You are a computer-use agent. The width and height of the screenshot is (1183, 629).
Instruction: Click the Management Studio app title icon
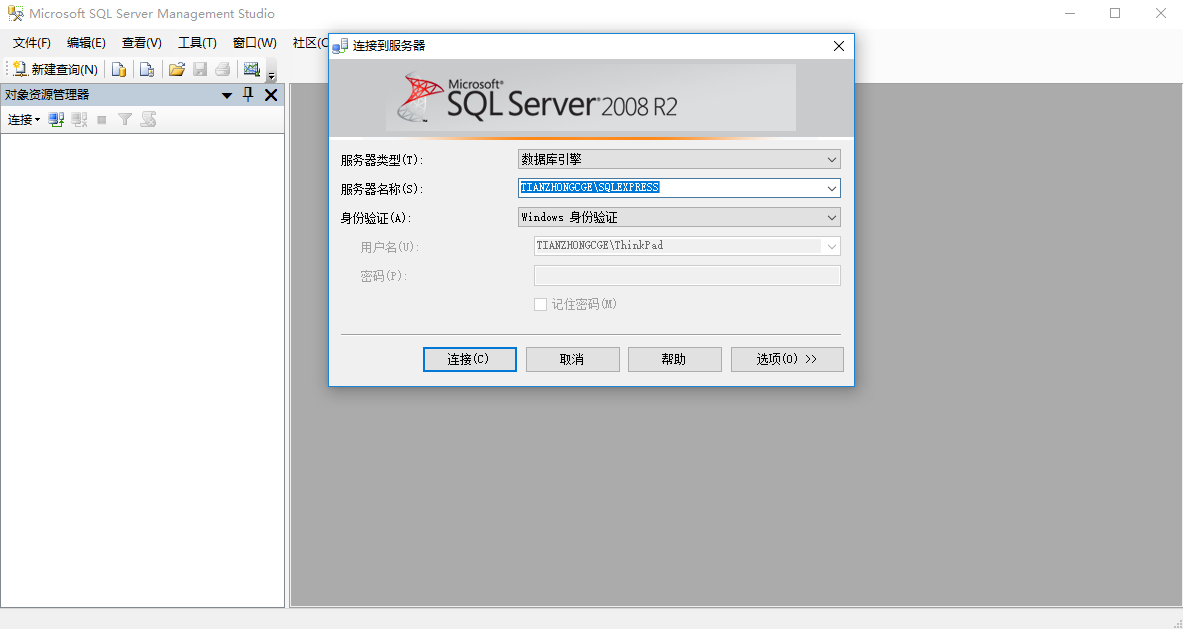pos(15,14)
